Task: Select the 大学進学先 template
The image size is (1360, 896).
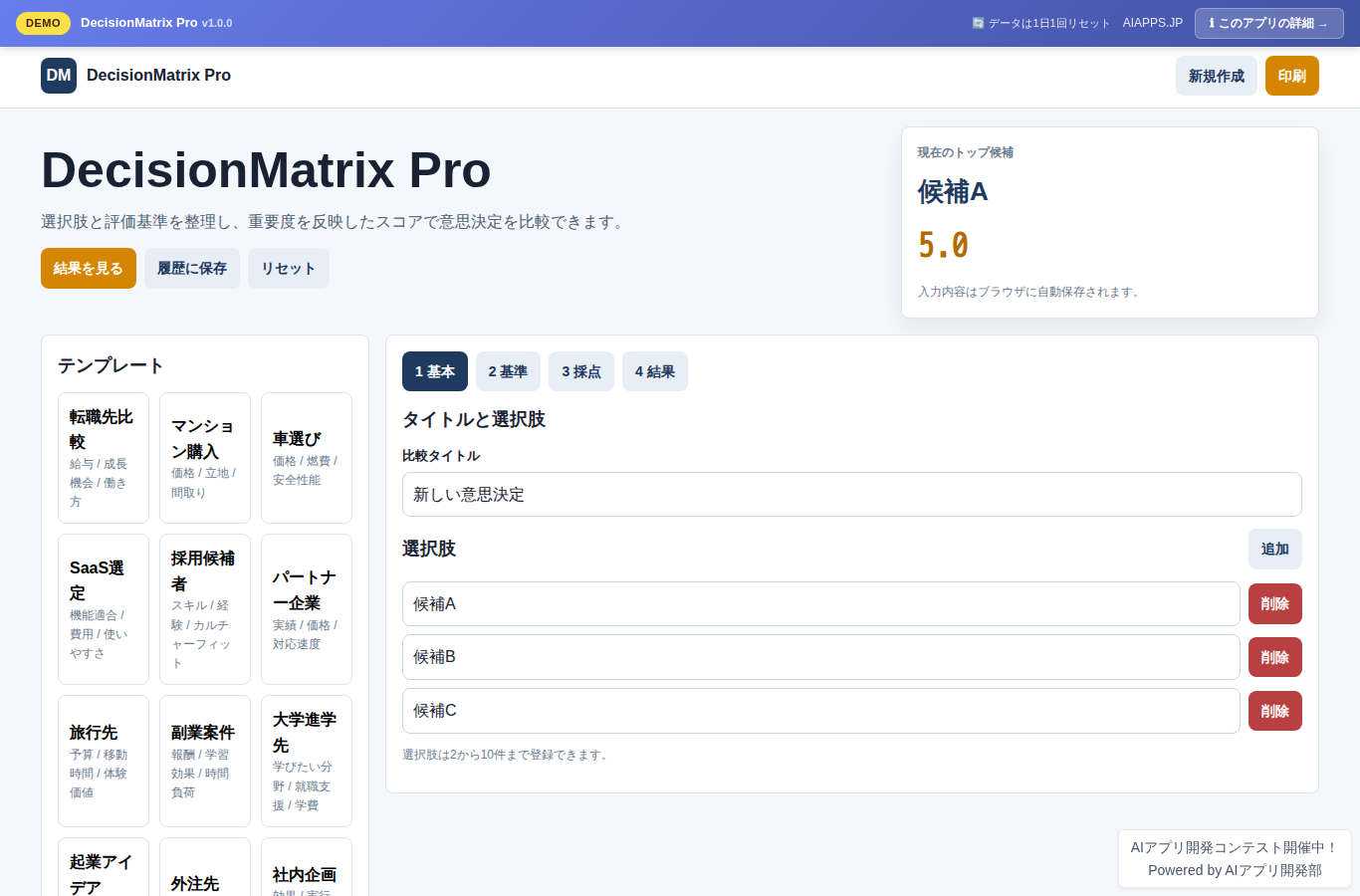Action: point(307,762)
